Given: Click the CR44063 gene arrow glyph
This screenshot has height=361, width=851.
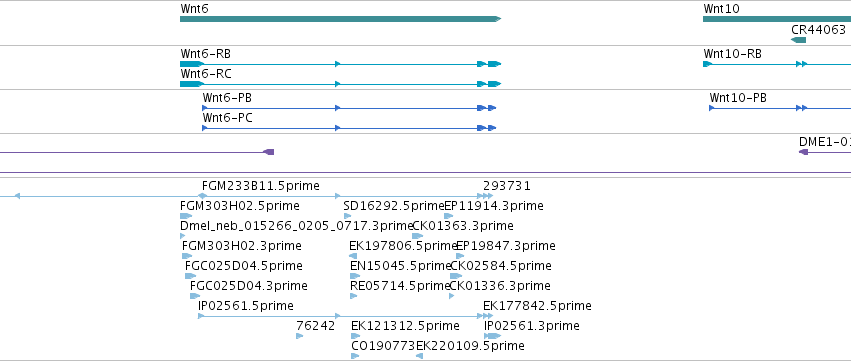Looking at the screenshot, I should (798, 40).
